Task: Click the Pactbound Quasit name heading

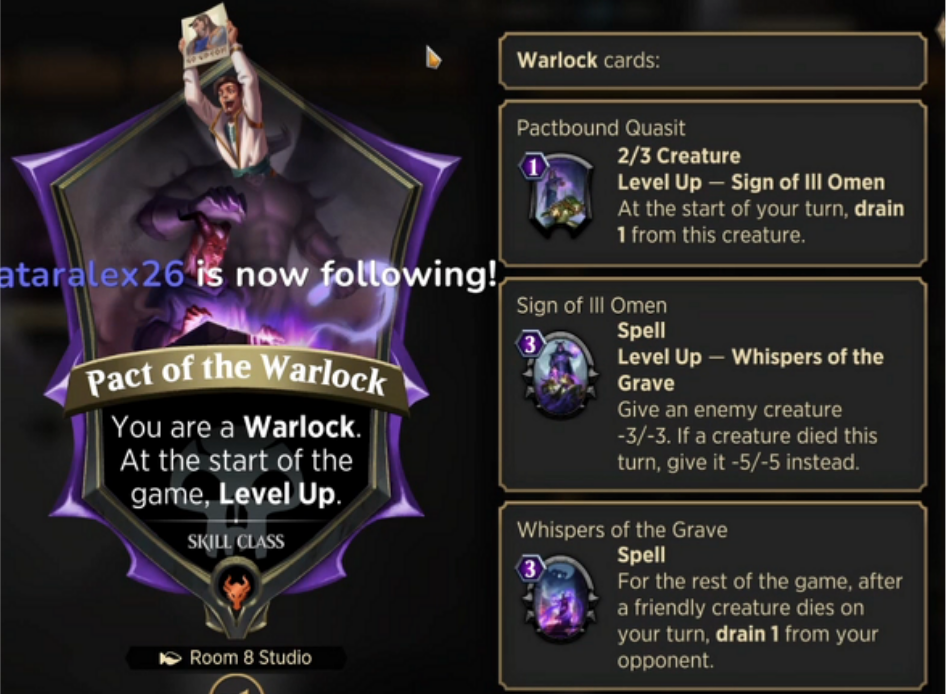Action: click(601, 128)
